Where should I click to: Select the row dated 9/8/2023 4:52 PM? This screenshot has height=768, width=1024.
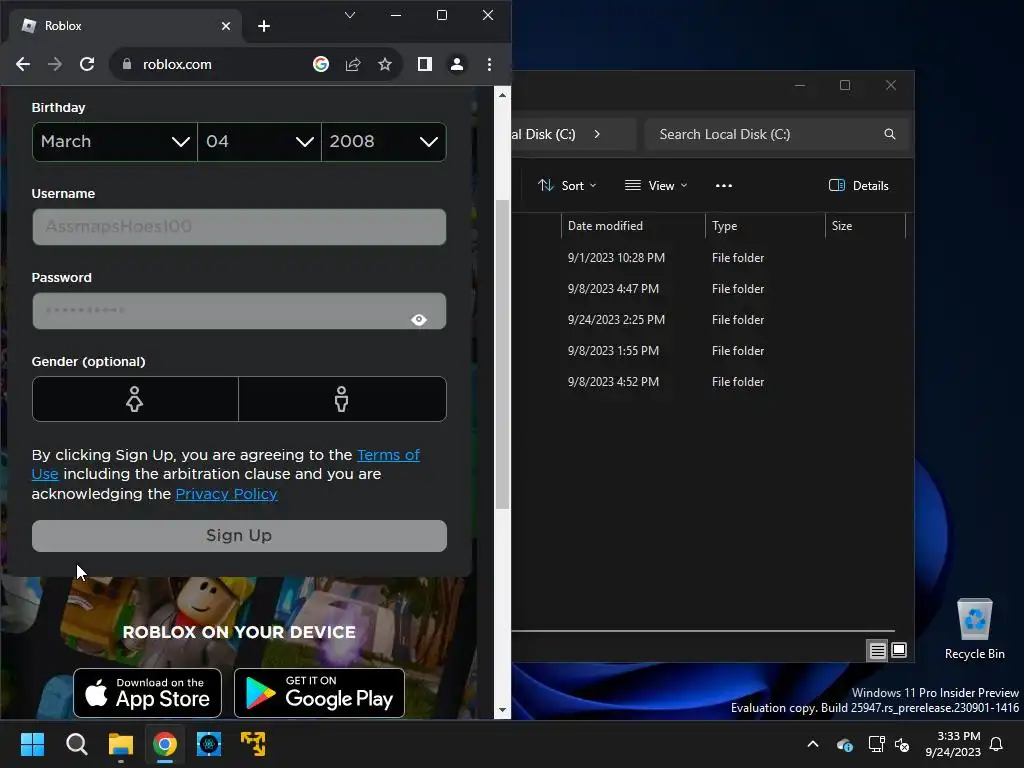[709, 382]
